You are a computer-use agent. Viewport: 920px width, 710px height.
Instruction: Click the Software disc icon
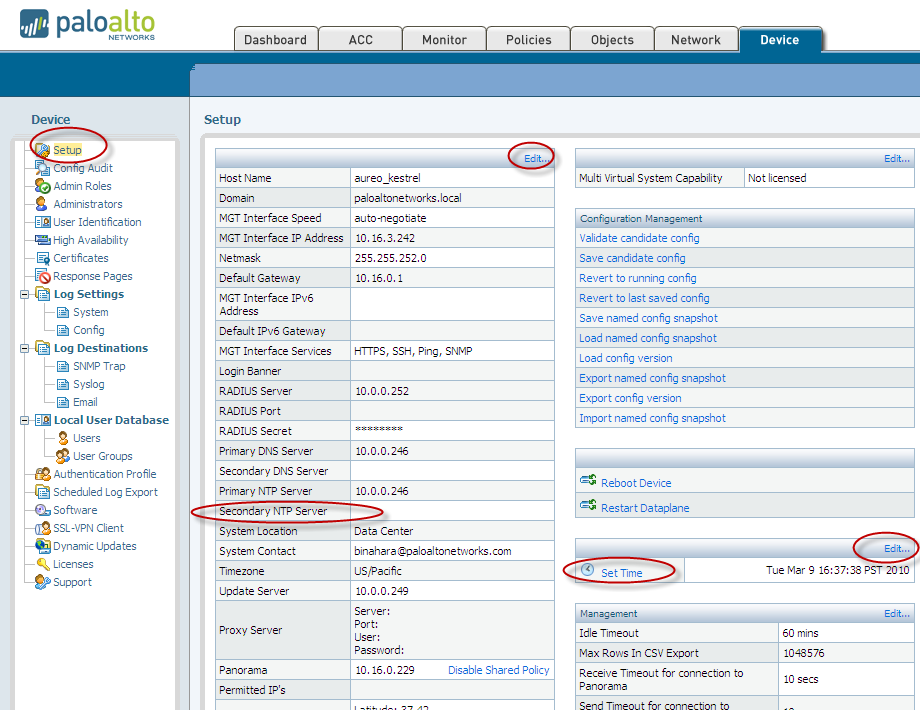tap(43, 510)
